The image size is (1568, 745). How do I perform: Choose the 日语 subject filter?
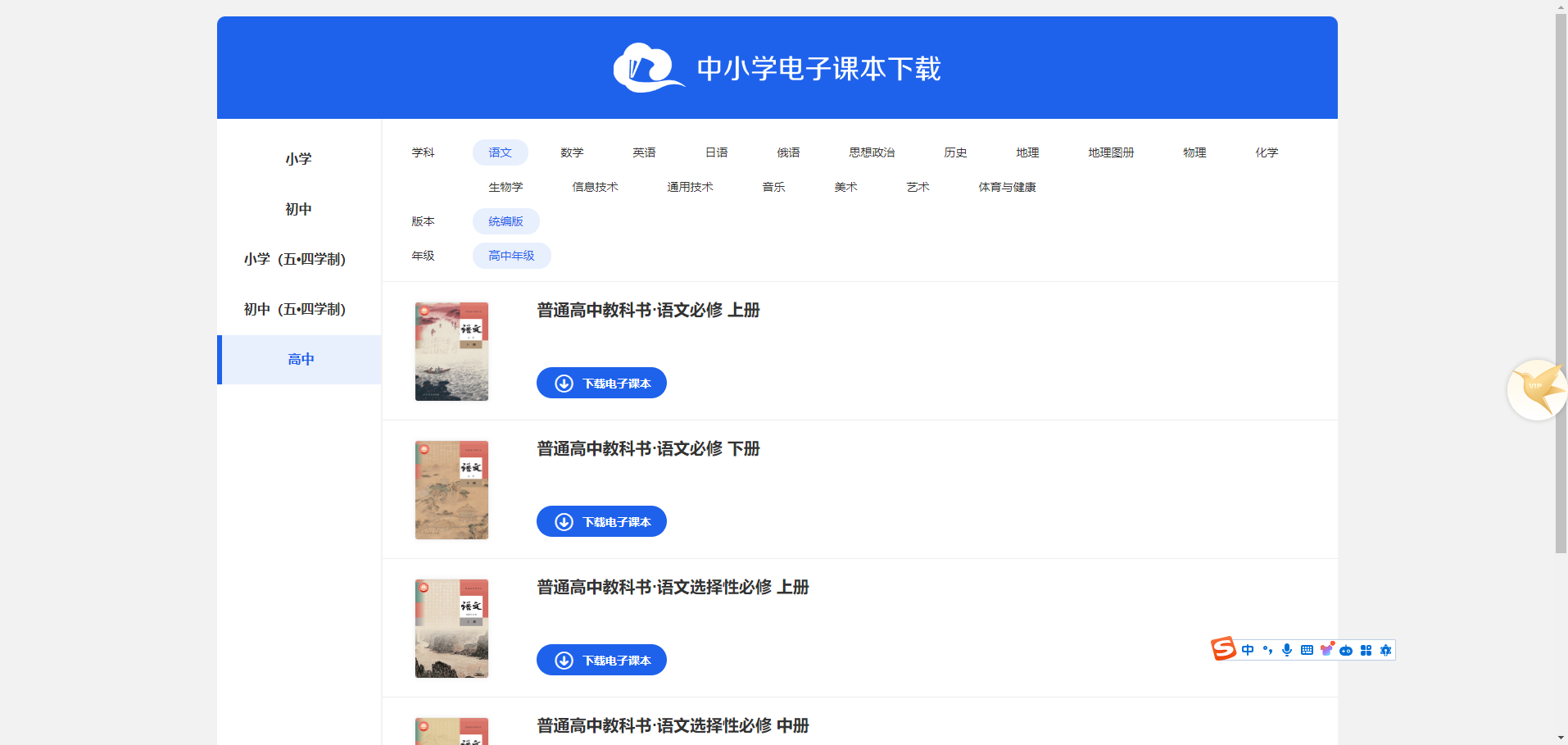click(716, 152)
